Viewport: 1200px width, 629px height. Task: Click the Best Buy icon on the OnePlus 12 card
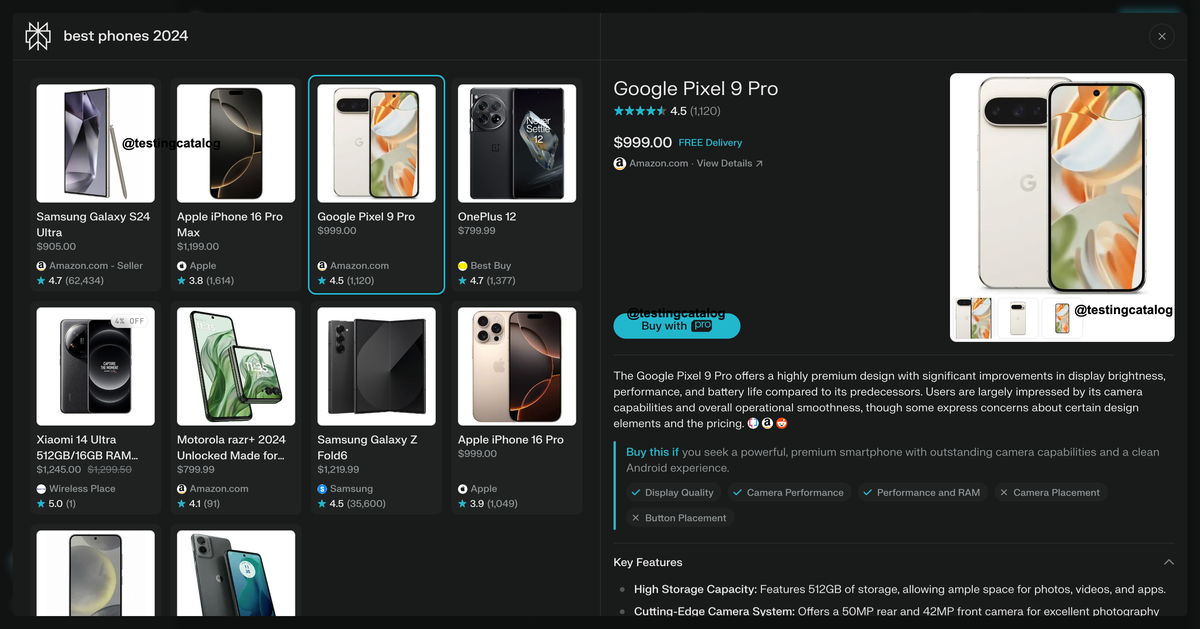462,265
